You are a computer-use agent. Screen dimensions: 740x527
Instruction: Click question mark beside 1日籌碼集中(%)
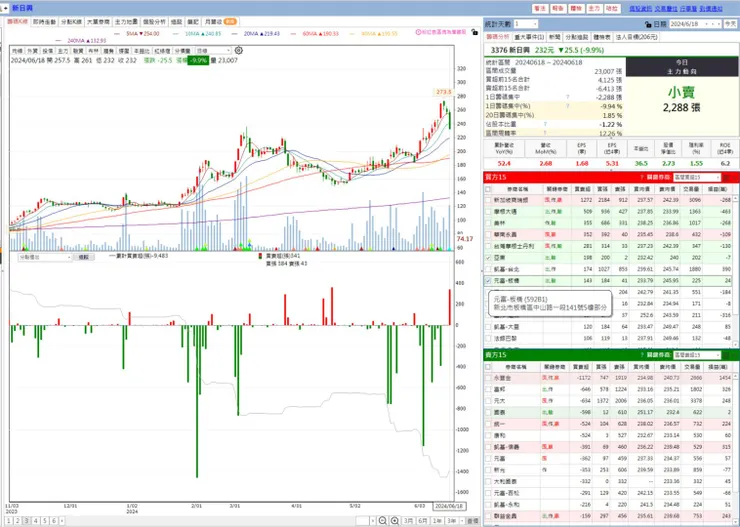[x=568, y=106]
